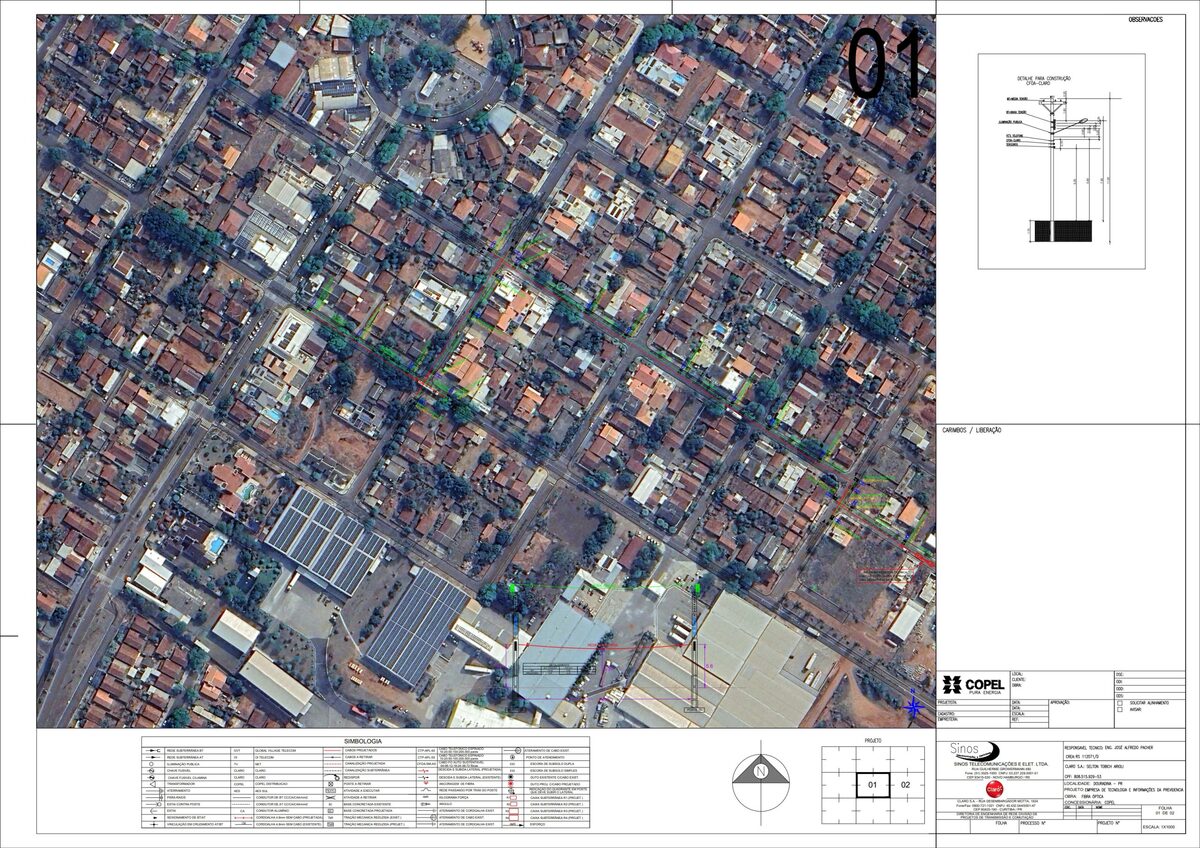Click the Responsável Técnico line

(1109, 747)
